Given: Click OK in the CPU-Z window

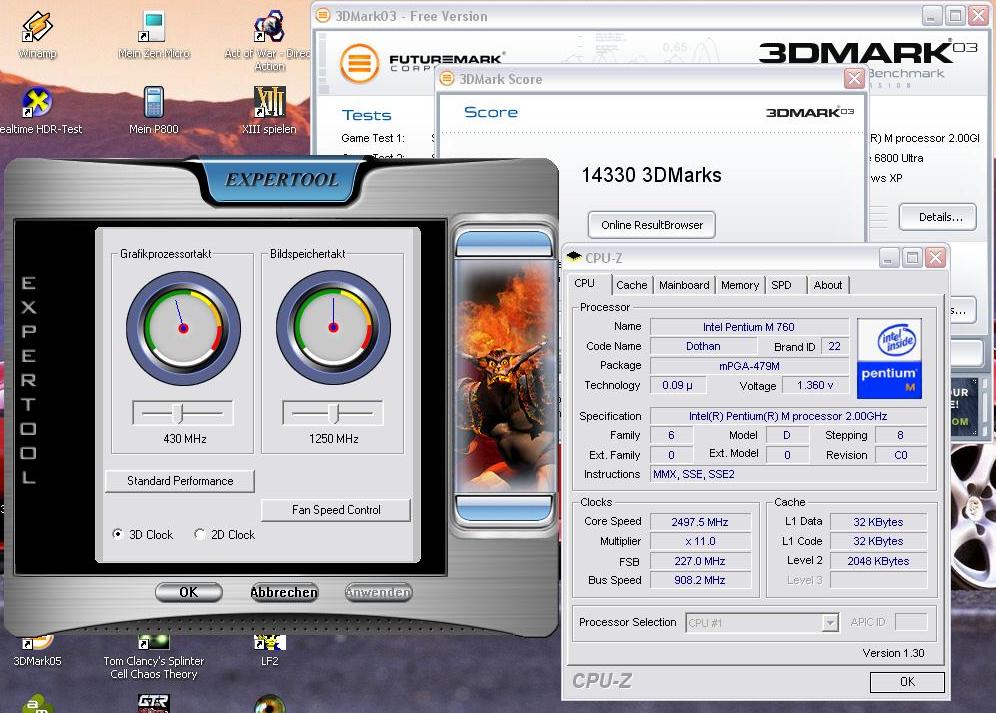Looking at the screenshot, I should (907, 682).
